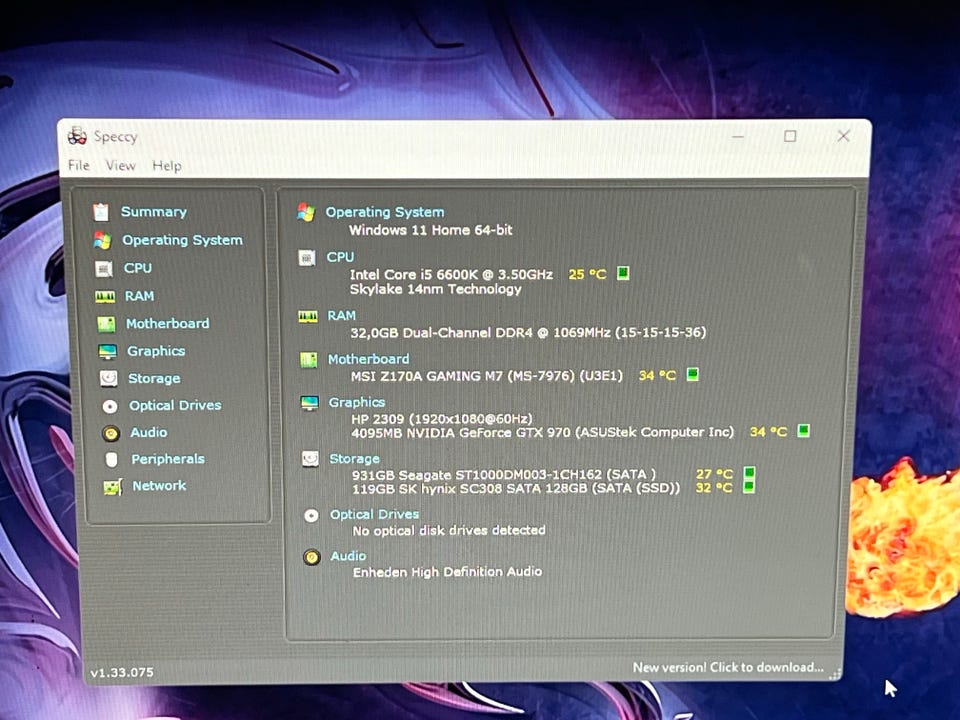
Task: Maximize the Speccy window
Action: pyautogui.click(x=790, y=136)
